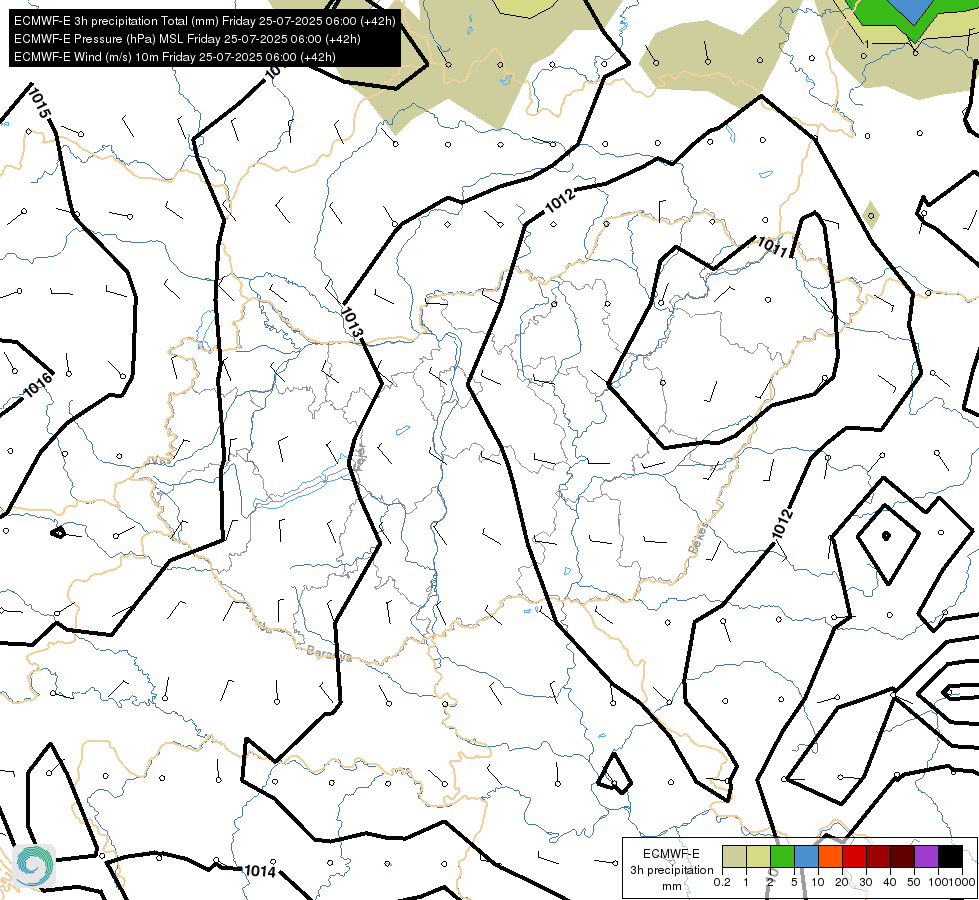
Task: Click the Pressure (hPa) MSL title line
Action: pos(187,39)
